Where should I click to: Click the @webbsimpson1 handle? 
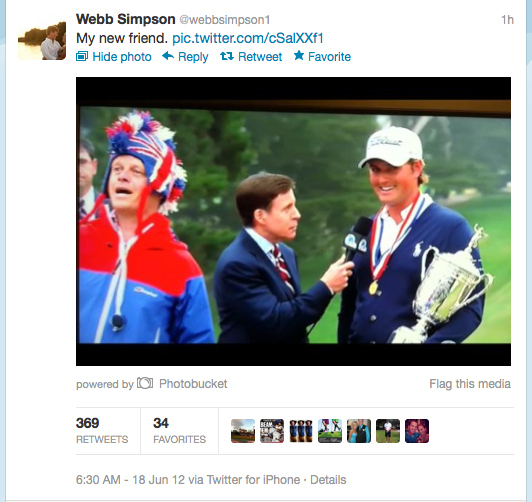(x=224, y=20)
